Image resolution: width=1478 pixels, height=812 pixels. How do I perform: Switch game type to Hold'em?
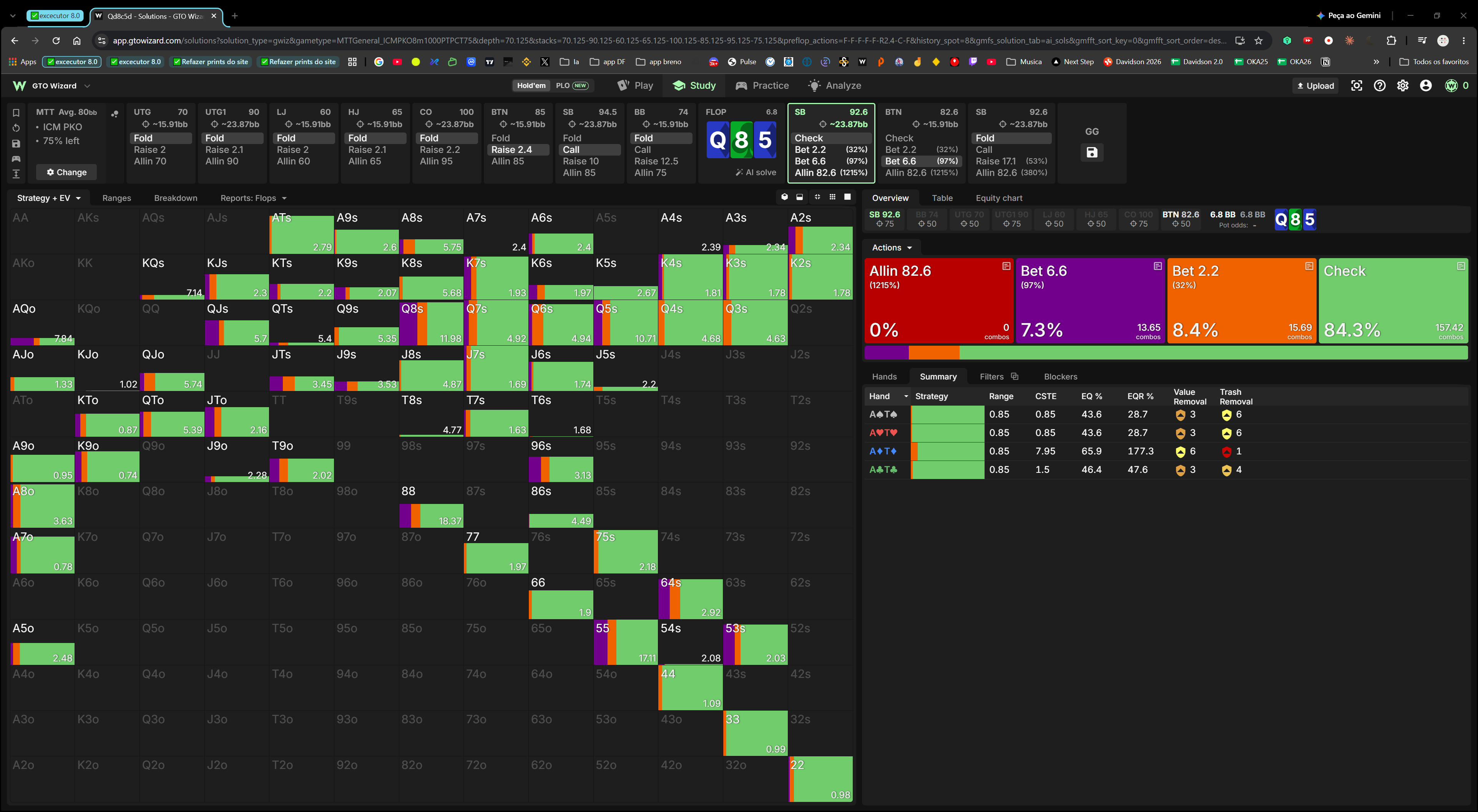[x=531, y=85]
